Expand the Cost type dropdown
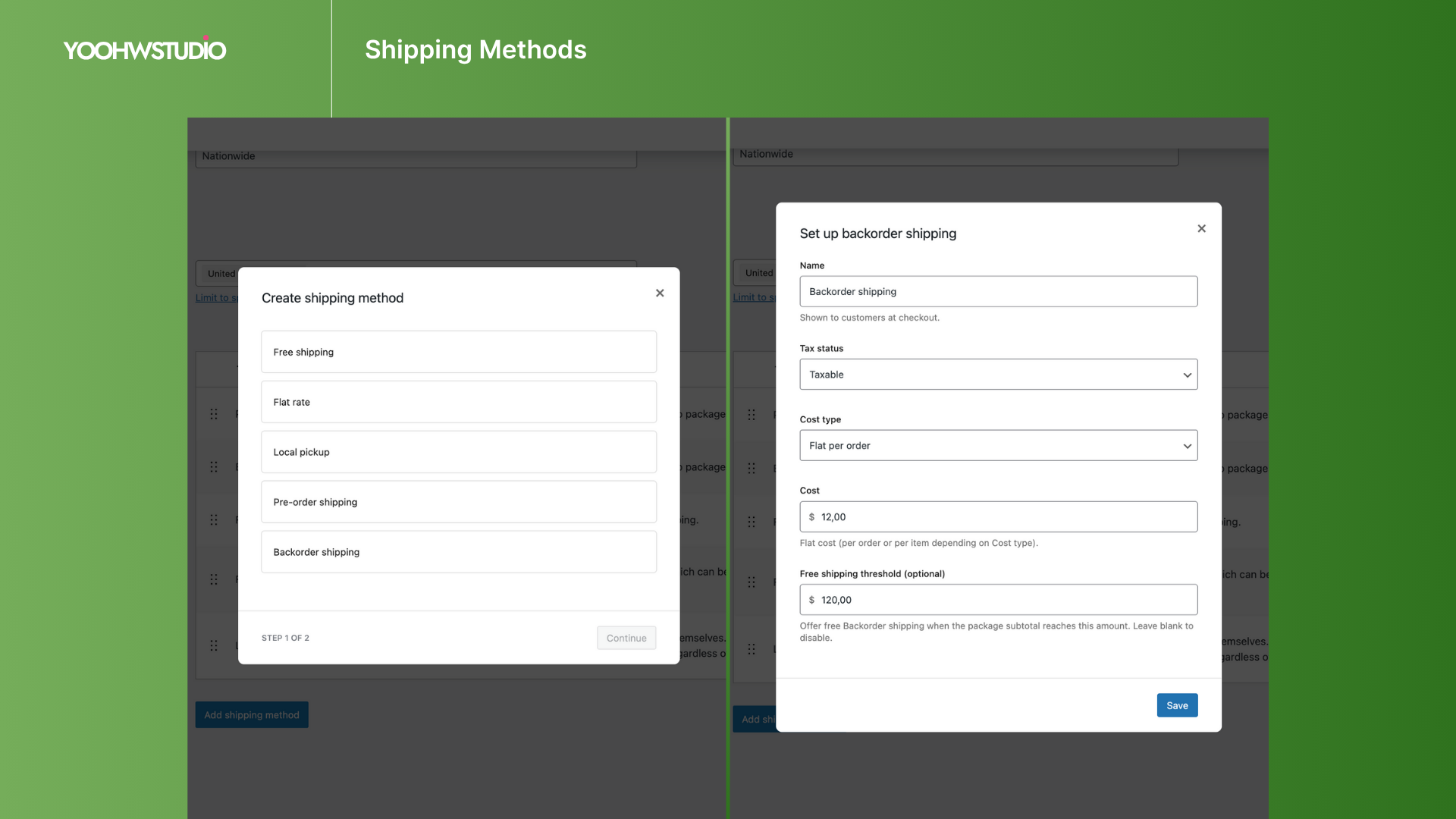The image size is (1456, 819). [x=998, y=446]
